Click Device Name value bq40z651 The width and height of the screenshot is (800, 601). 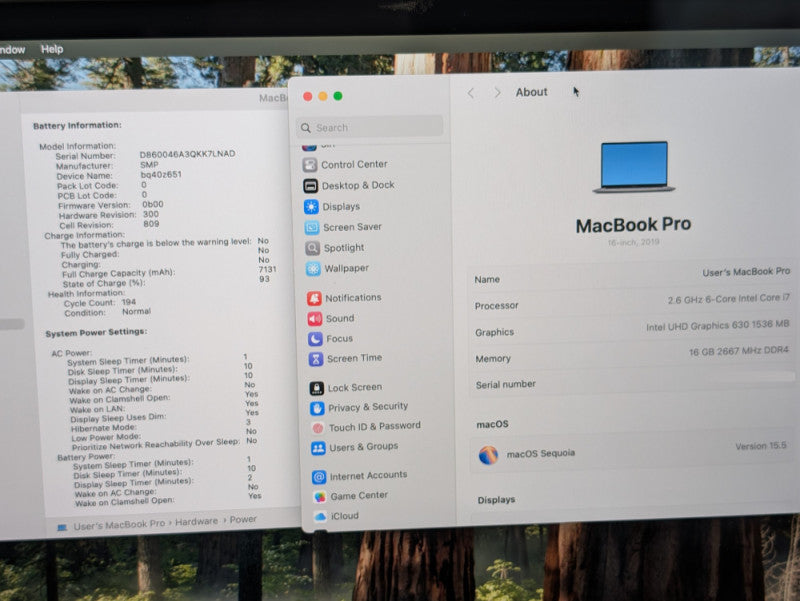pos(161,174)
